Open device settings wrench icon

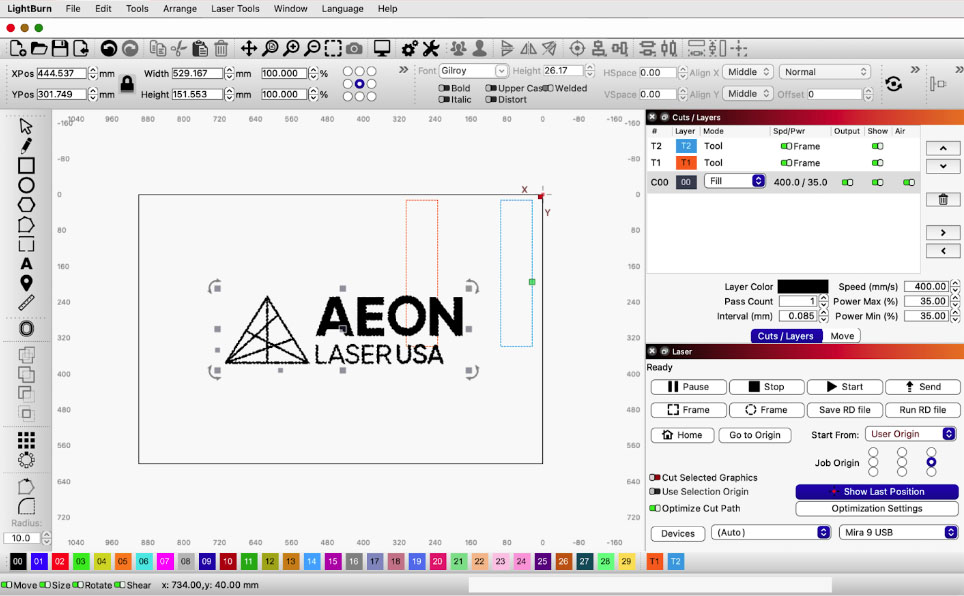coord(431,48)
